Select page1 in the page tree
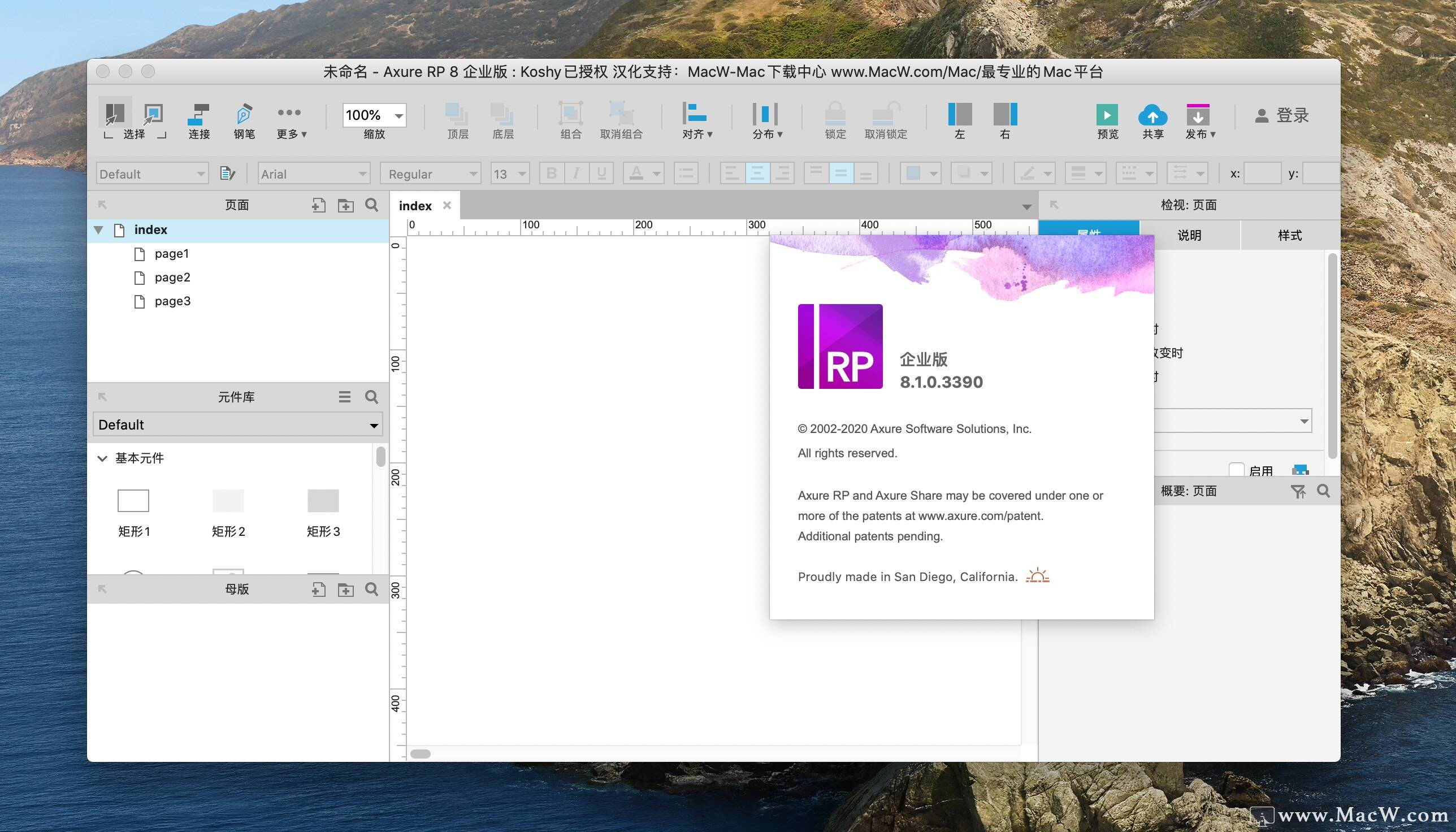This screenshot has height=832, width=1456. (x=171, y=254)
